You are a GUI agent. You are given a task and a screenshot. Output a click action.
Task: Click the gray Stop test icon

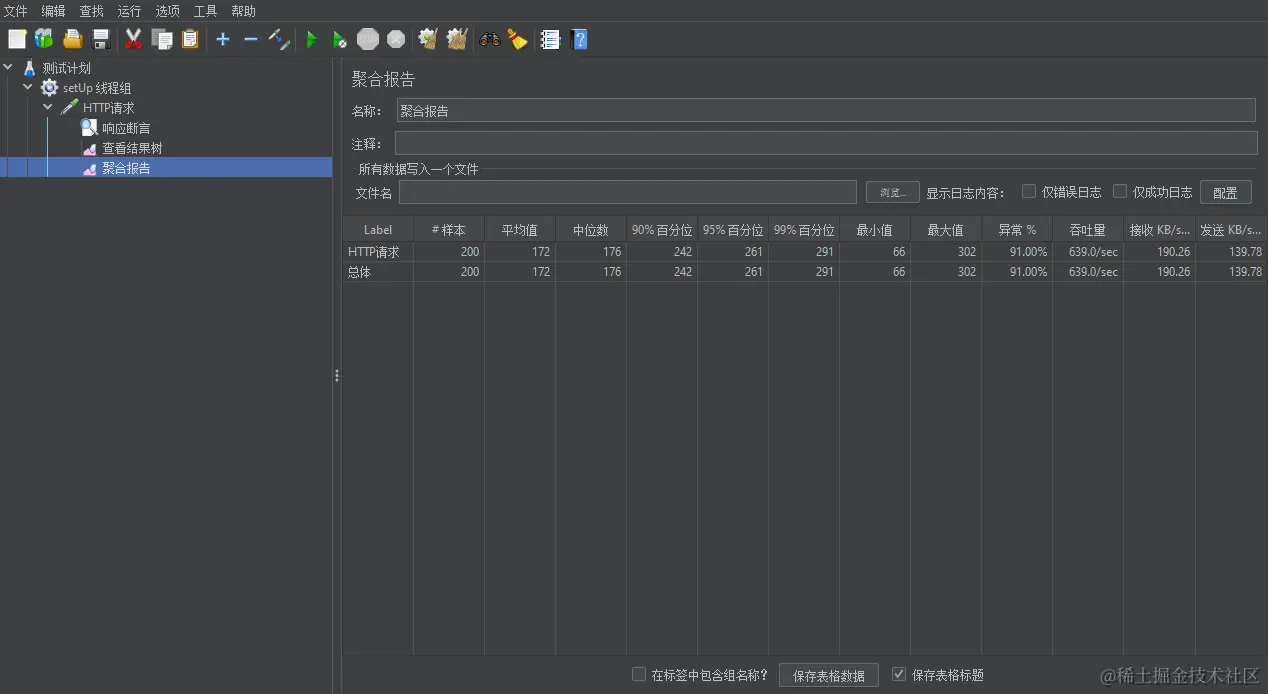368,39
